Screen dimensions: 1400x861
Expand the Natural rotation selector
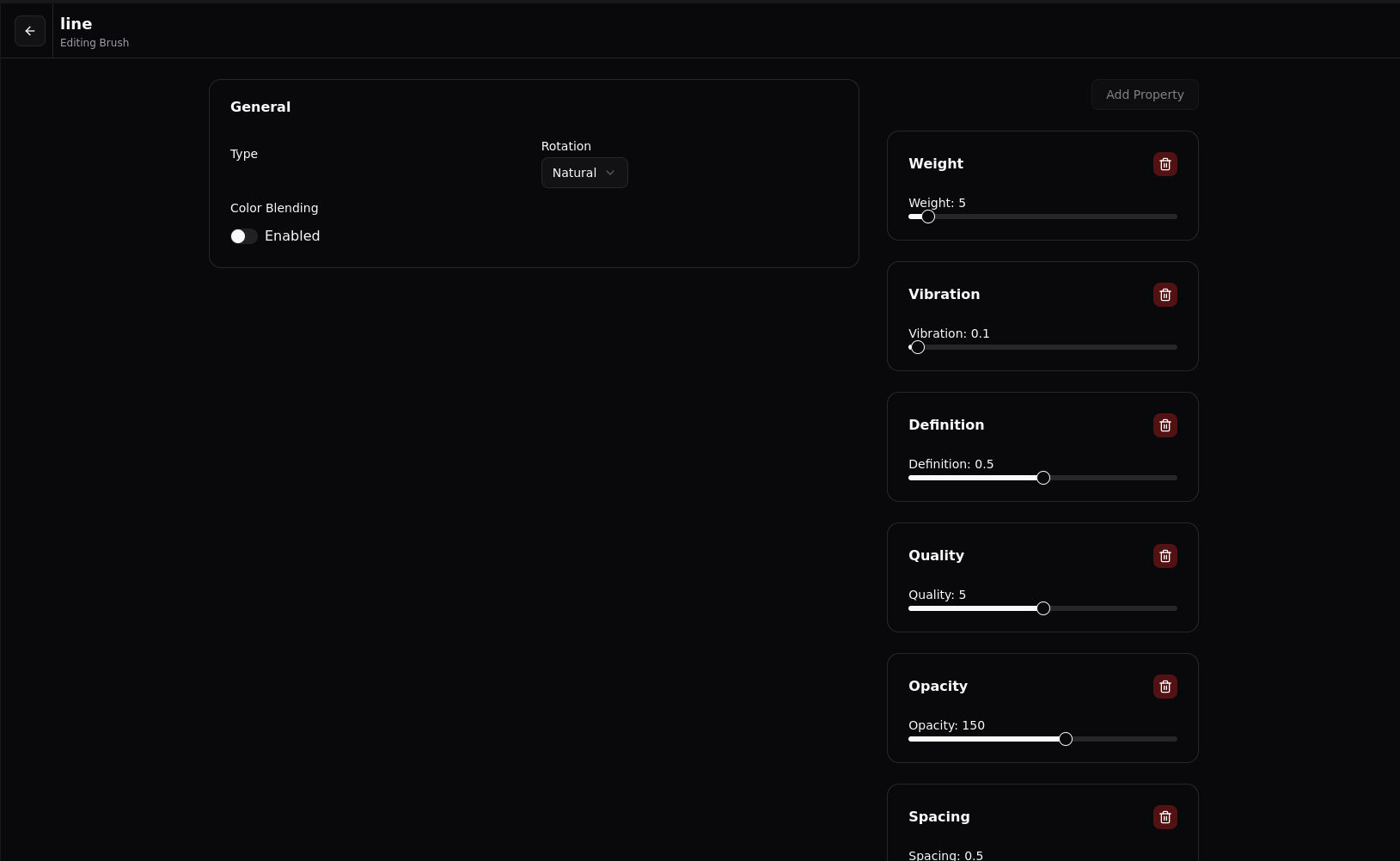[584, 173]
